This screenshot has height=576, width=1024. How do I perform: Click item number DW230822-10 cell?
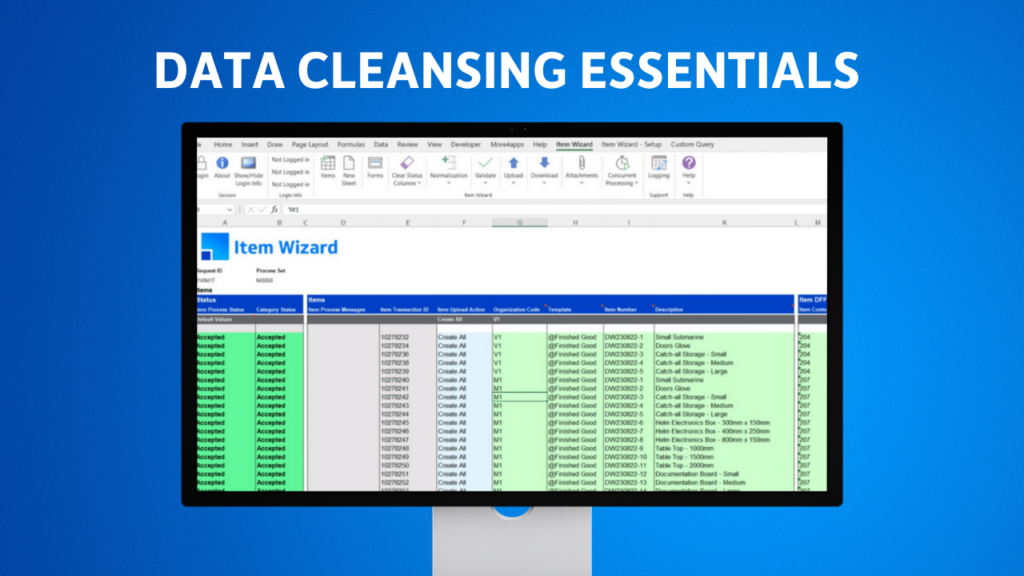pos(628,457)
